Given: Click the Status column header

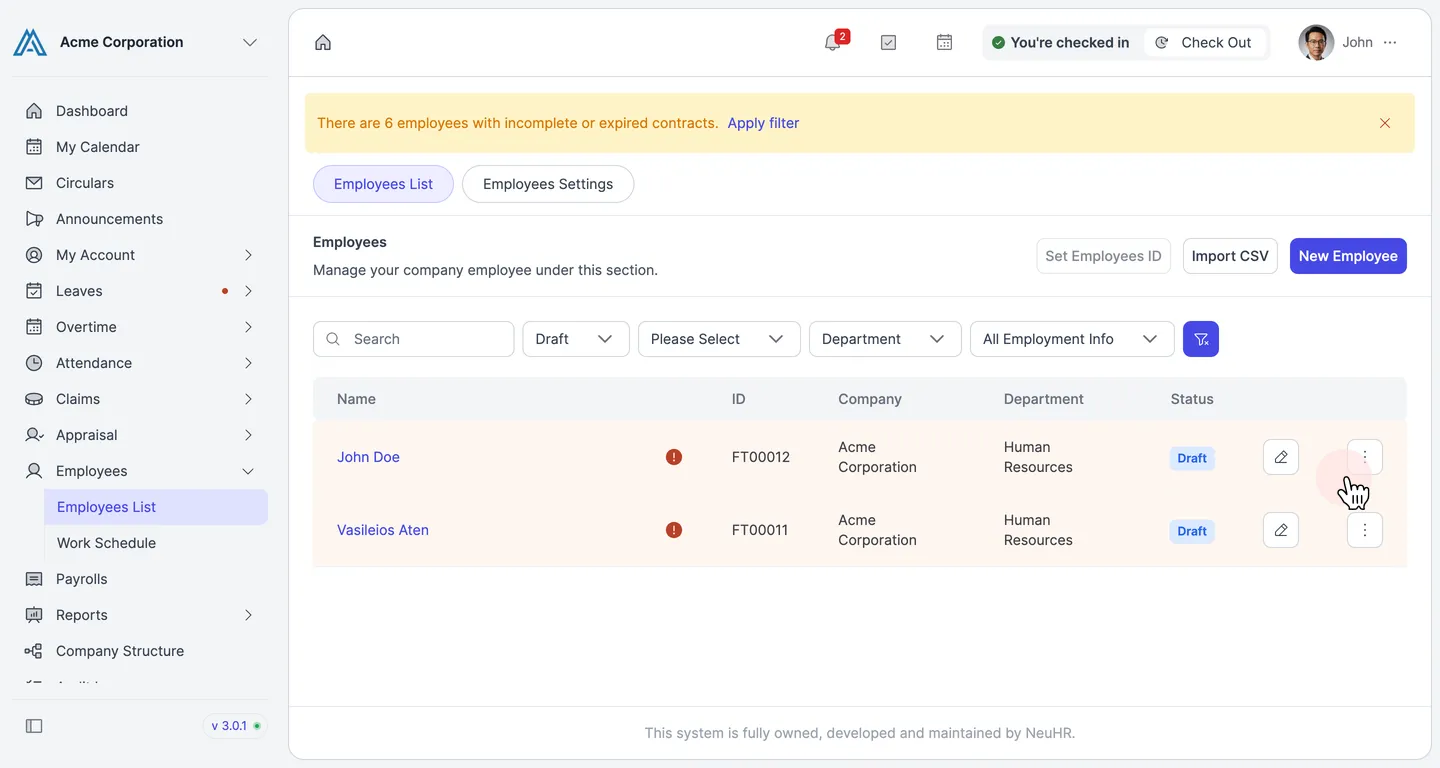Looking at the screenshot, I should pyautogui.click(x=1192, y=399).
